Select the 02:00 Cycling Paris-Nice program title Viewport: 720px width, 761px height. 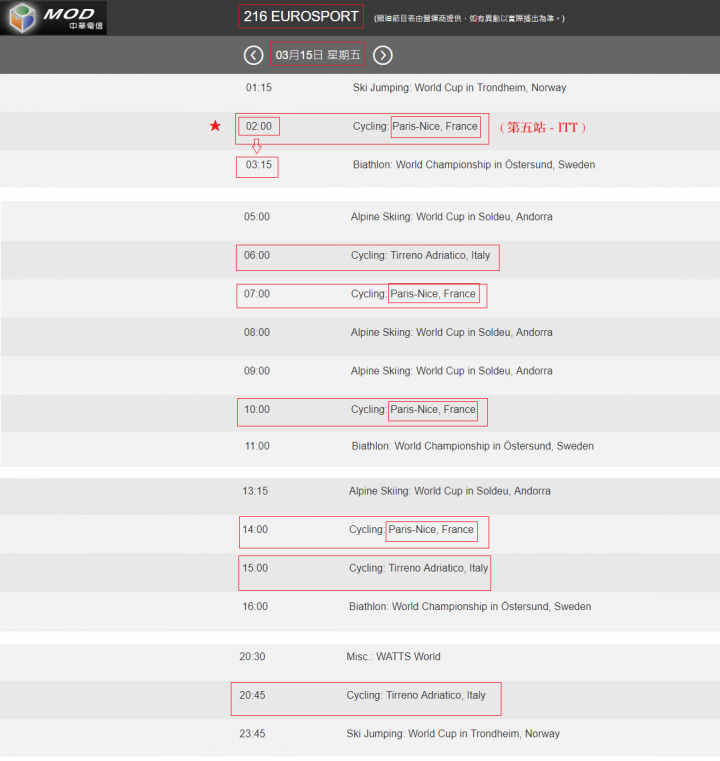tap(415, 126)
